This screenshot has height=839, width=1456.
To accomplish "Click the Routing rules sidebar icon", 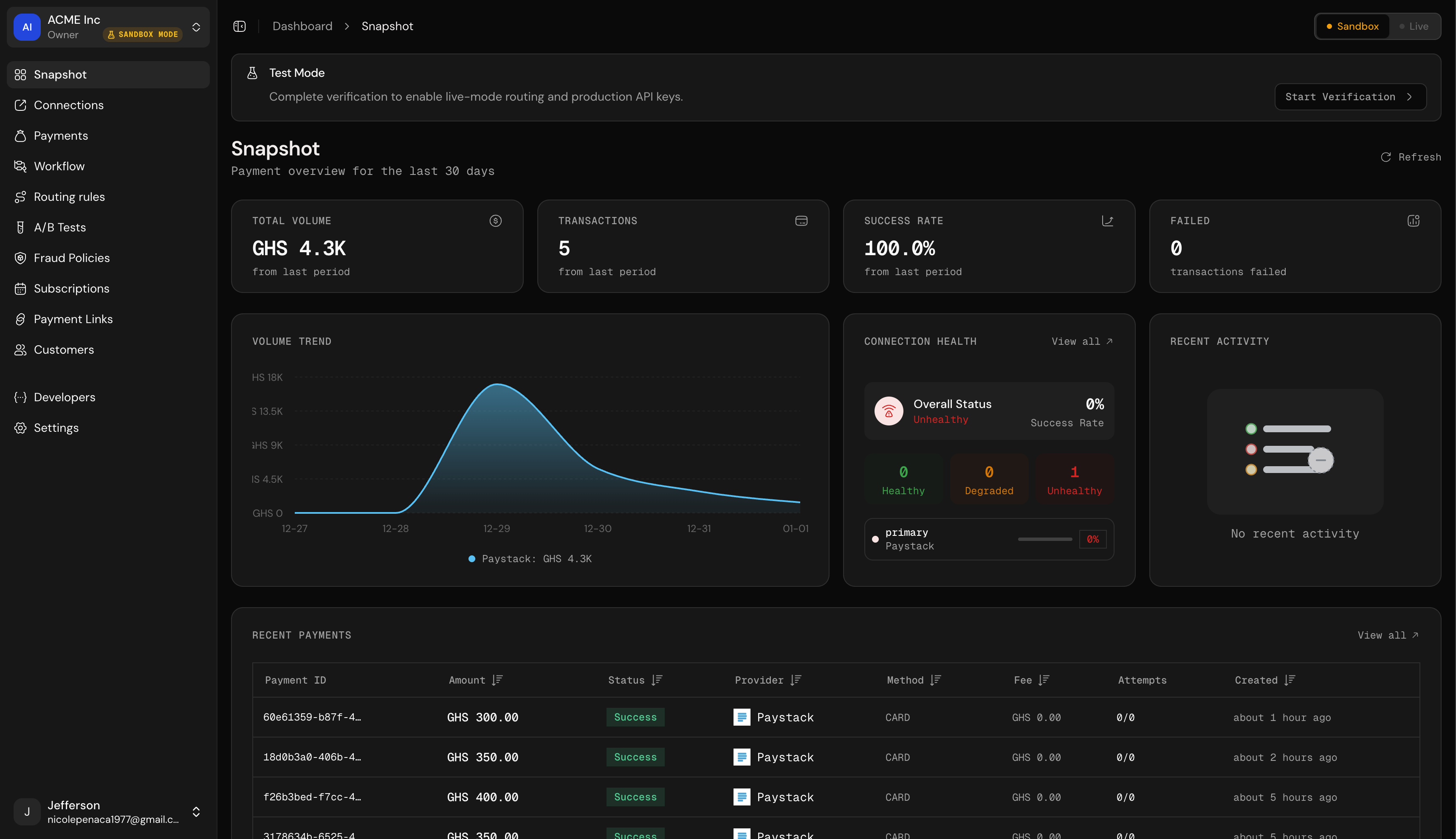I will coord(20,197).
